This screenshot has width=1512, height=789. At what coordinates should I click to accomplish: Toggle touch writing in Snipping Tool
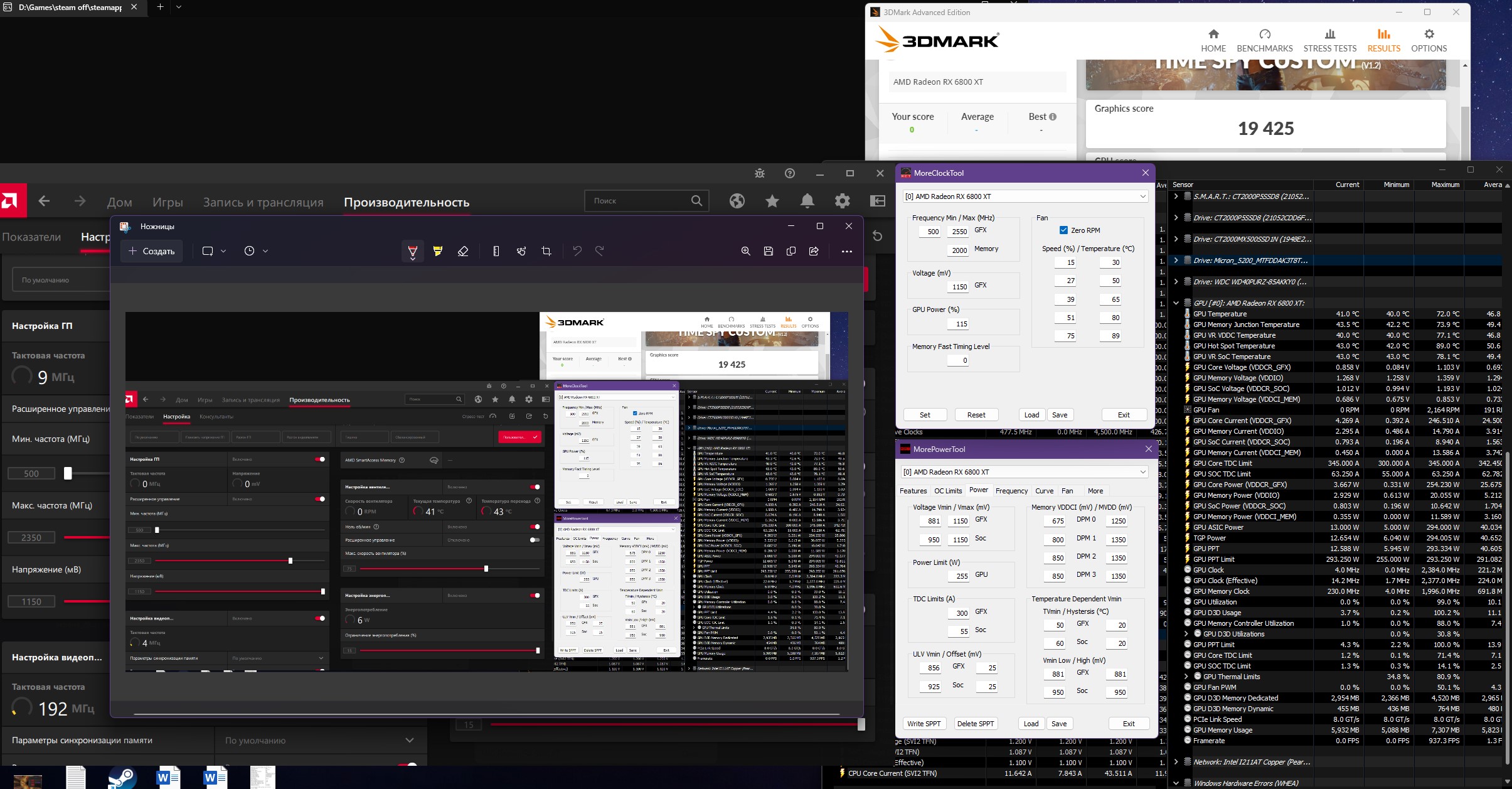coord(521,251)
